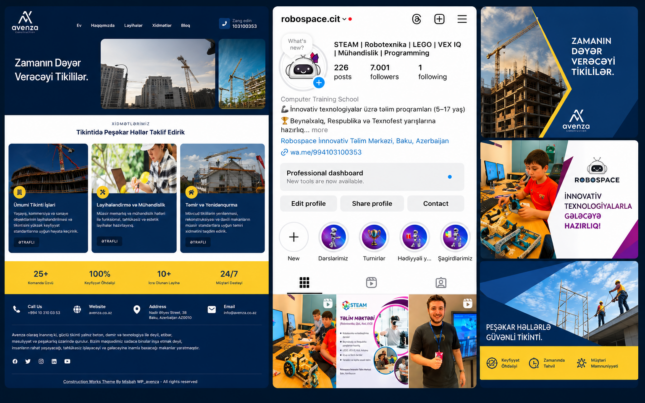Open the LinkedIn icon in Avenza footer

54,361
